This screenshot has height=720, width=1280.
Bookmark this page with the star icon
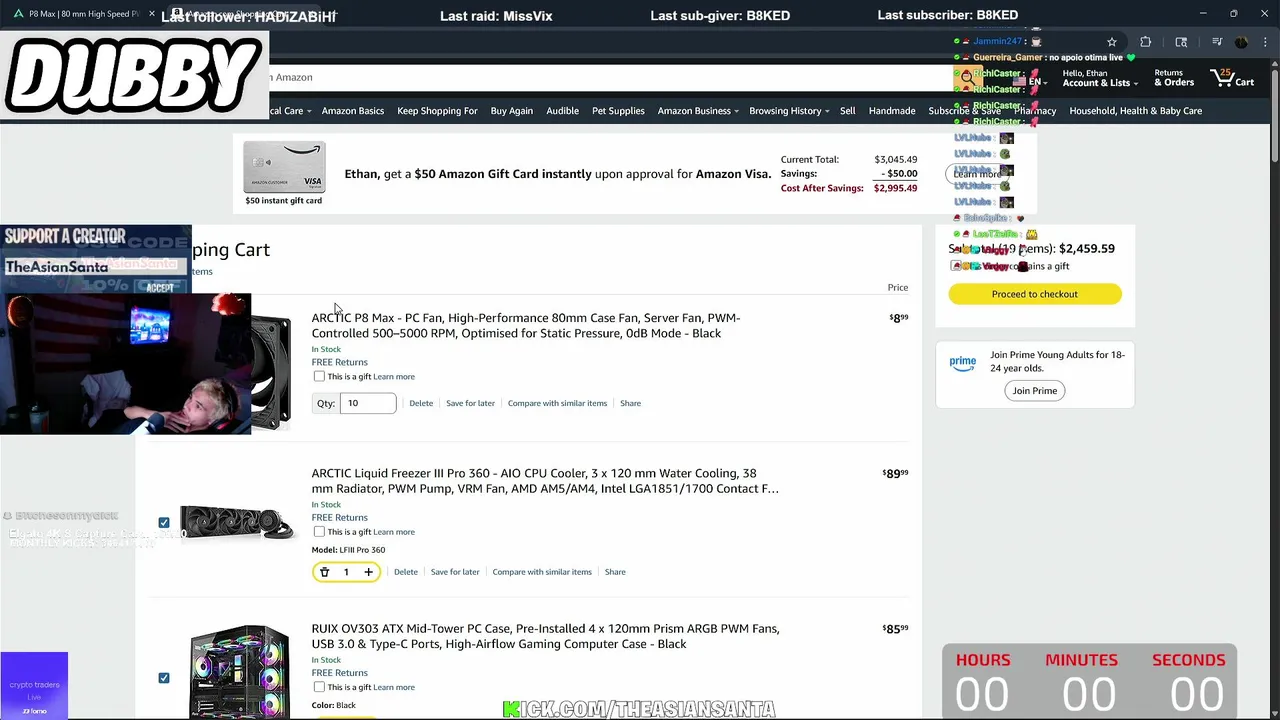point(1111,42)
